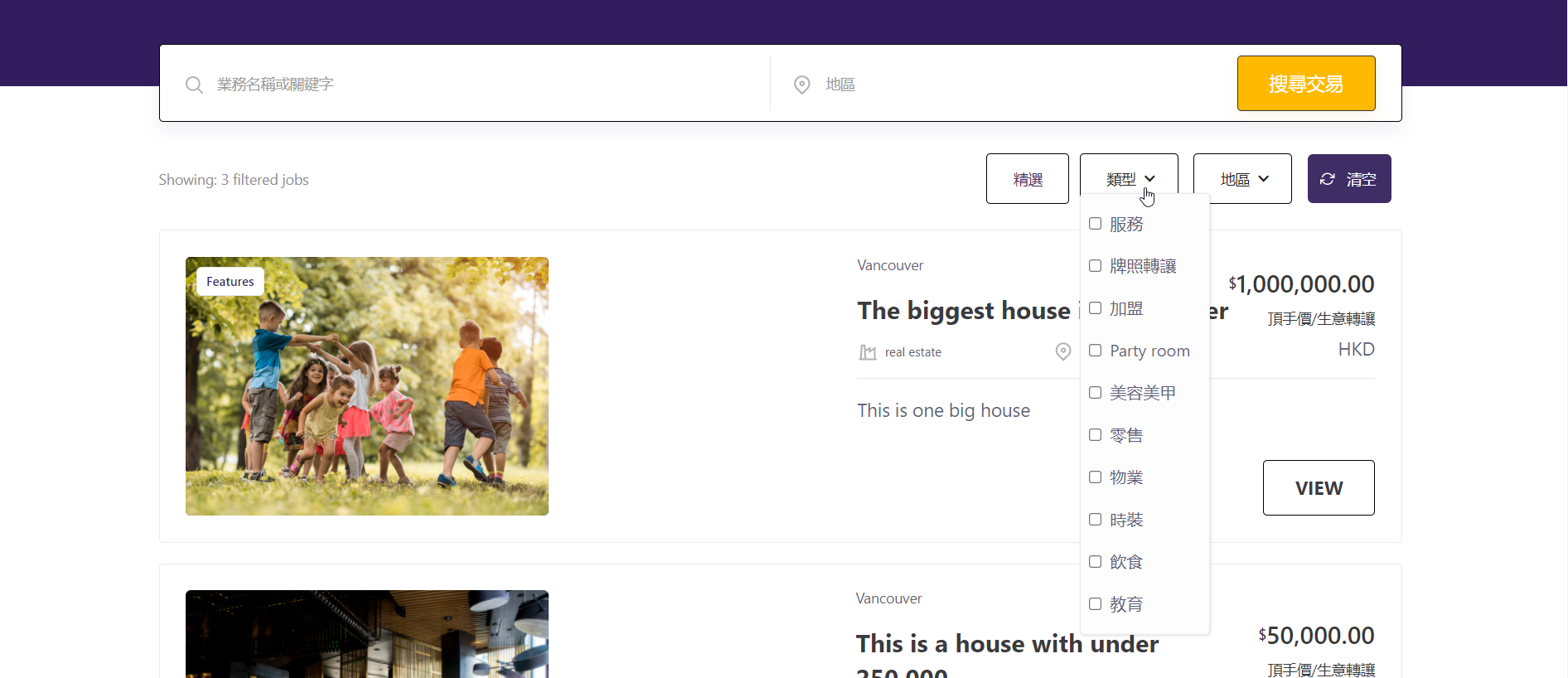Click the HKD currency label
1568x678 pixels.
1357,350
